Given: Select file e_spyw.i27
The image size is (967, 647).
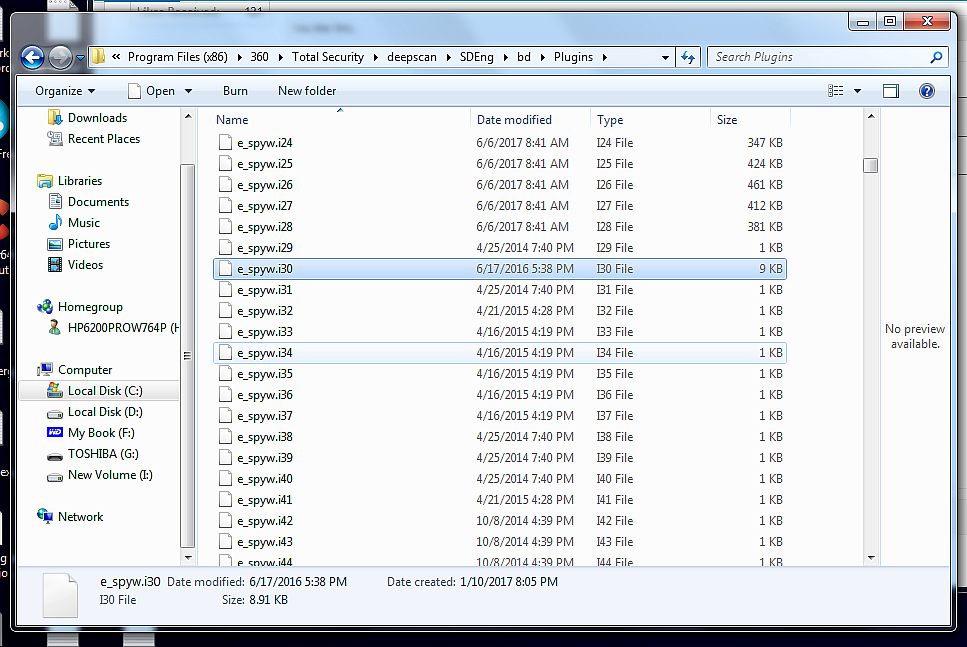Looking at the screenshot, I should click(500, 205).
